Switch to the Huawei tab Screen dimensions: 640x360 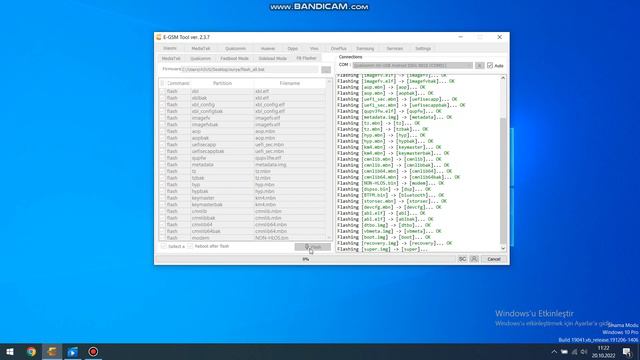(268, 49)
